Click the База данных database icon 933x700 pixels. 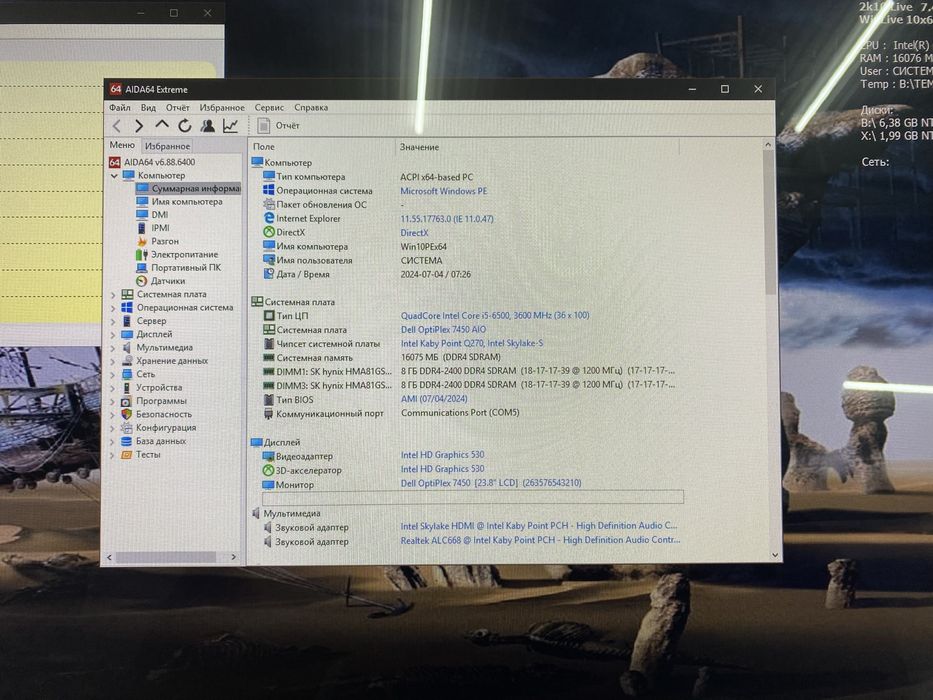126,441
